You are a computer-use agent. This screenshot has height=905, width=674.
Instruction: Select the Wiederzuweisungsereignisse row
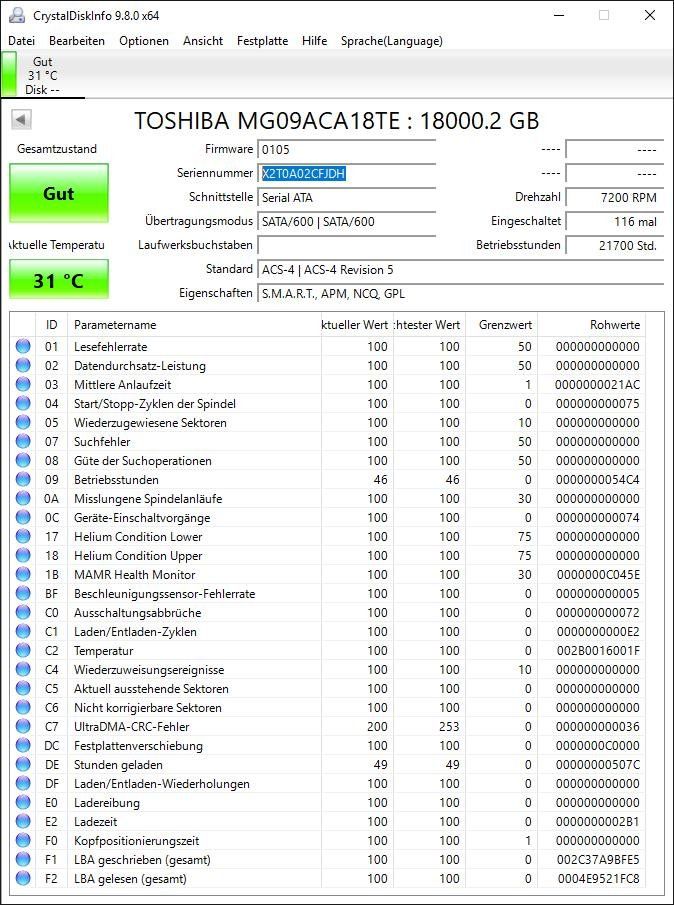click(x=328, y=670)
